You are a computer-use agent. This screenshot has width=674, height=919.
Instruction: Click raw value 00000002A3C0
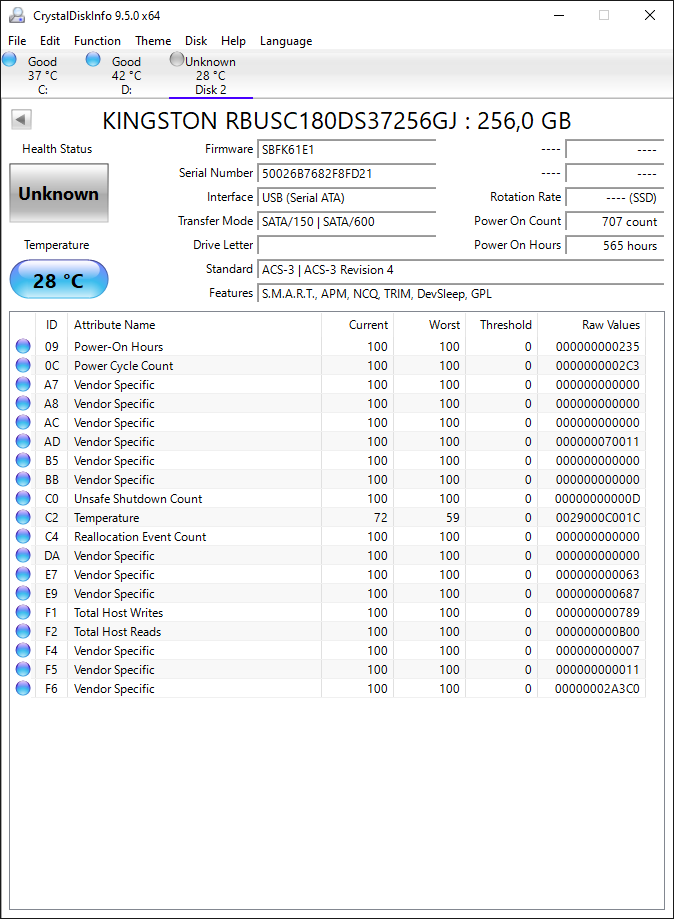pos(597,689)
